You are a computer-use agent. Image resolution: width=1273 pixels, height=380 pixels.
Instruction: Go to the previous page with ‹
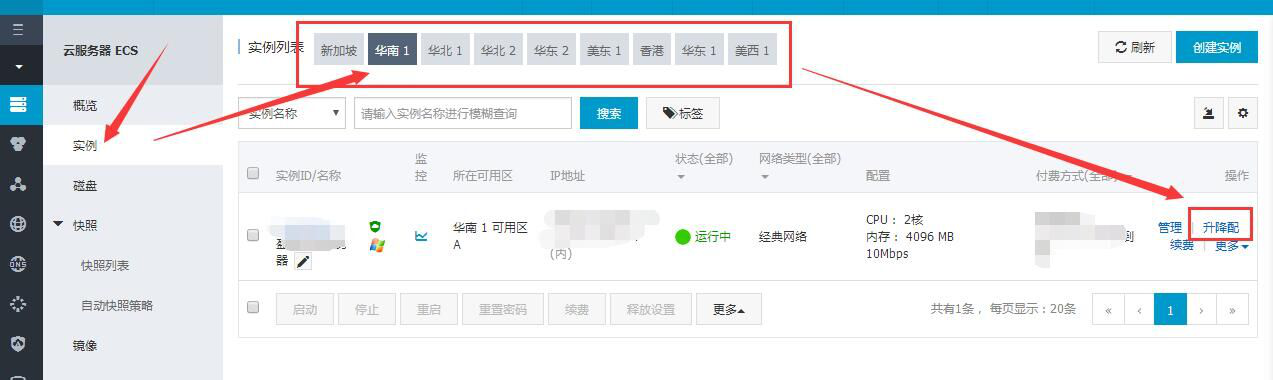(1139, 310)
